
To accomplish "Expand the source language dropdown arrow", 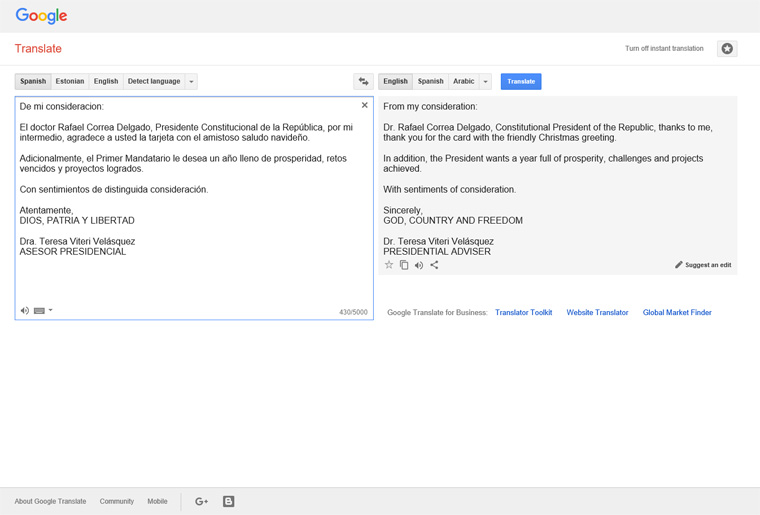I will point(191,81).
